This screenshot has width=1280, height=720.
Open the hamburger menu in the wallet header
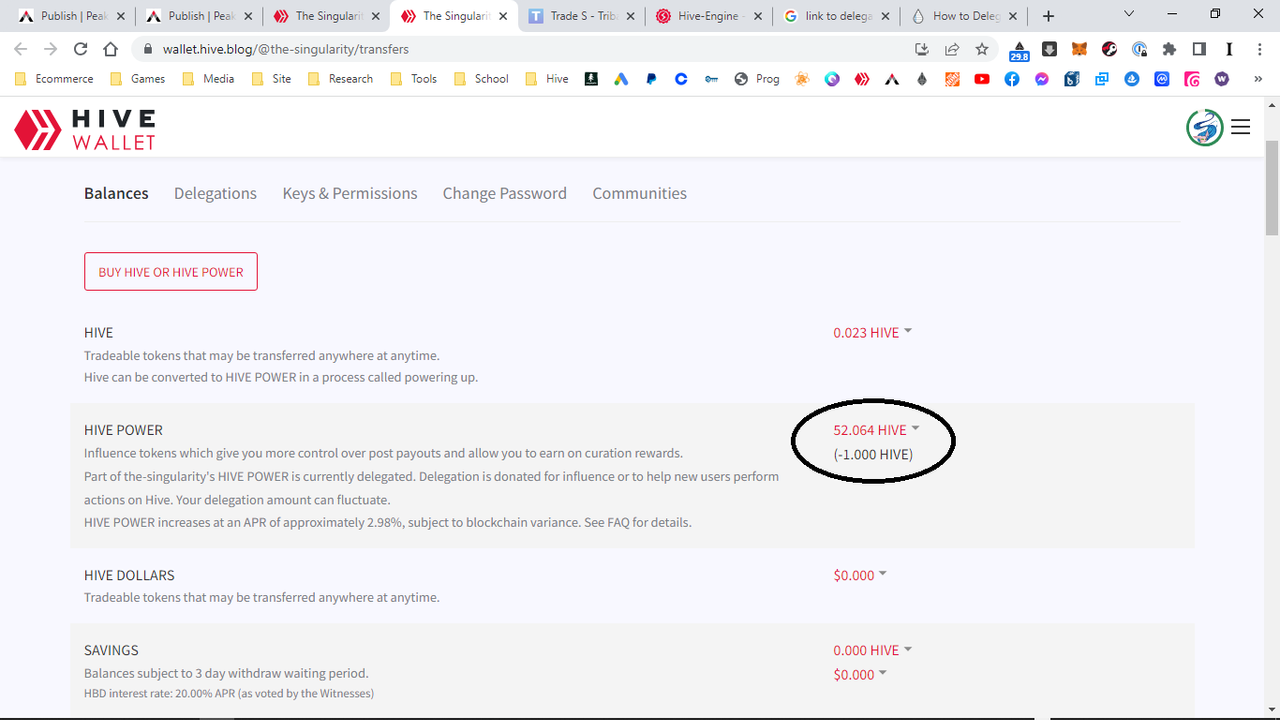pyautogui.click(x=1241, y=127)
